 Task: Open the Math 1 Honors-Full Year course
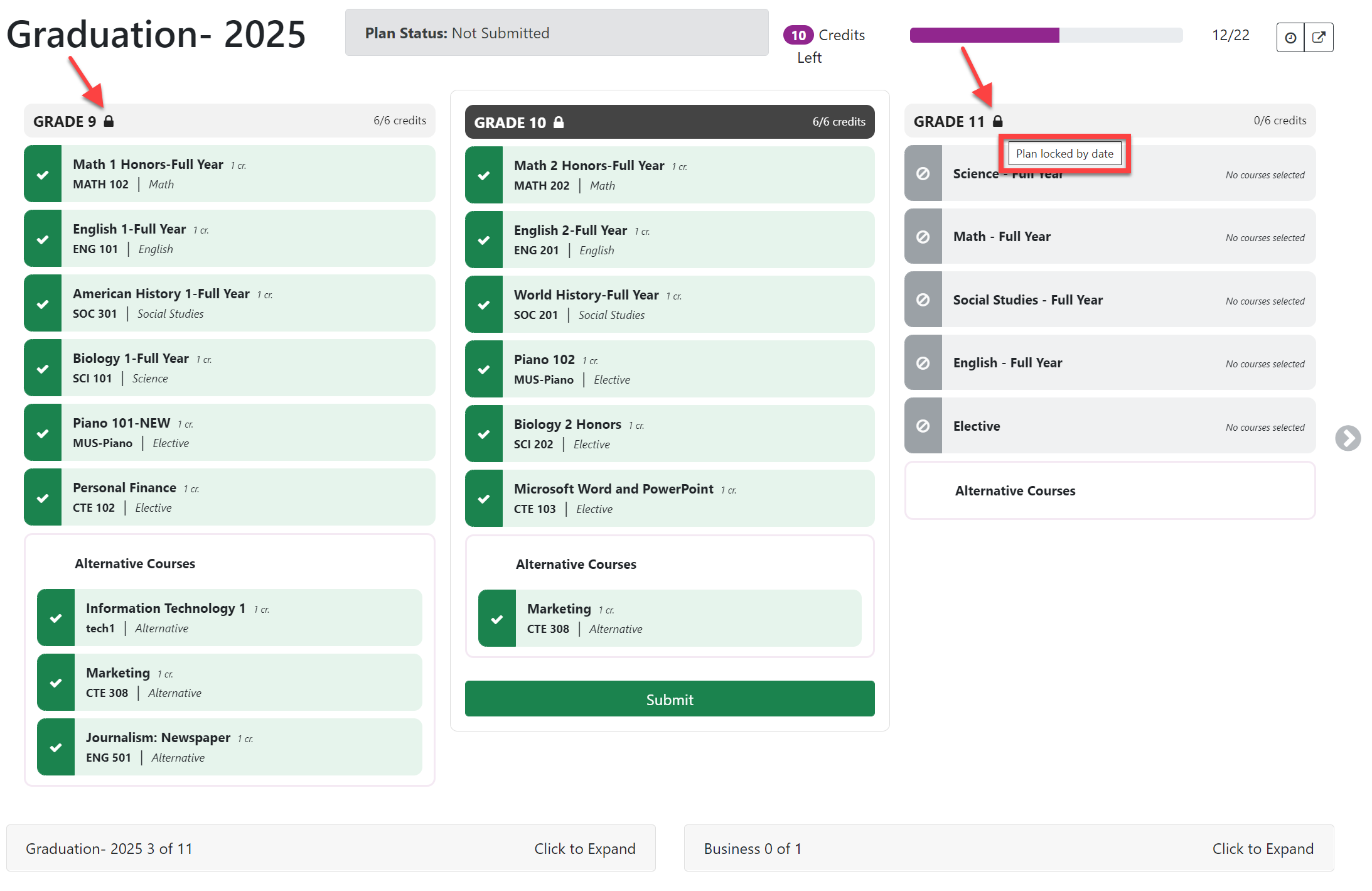[230, 174]
